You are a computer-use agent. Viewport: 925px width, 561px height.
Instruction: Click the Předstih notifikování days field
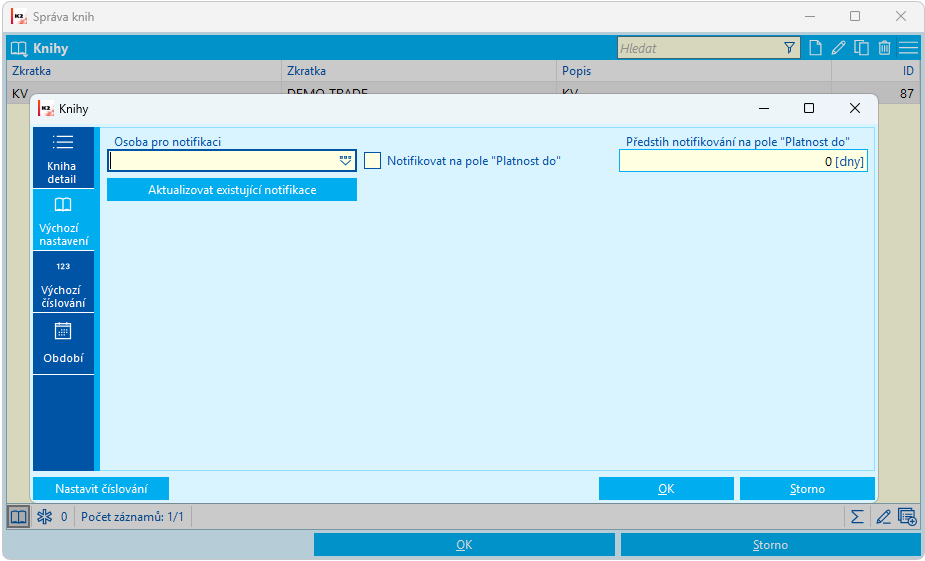point(743,161)
